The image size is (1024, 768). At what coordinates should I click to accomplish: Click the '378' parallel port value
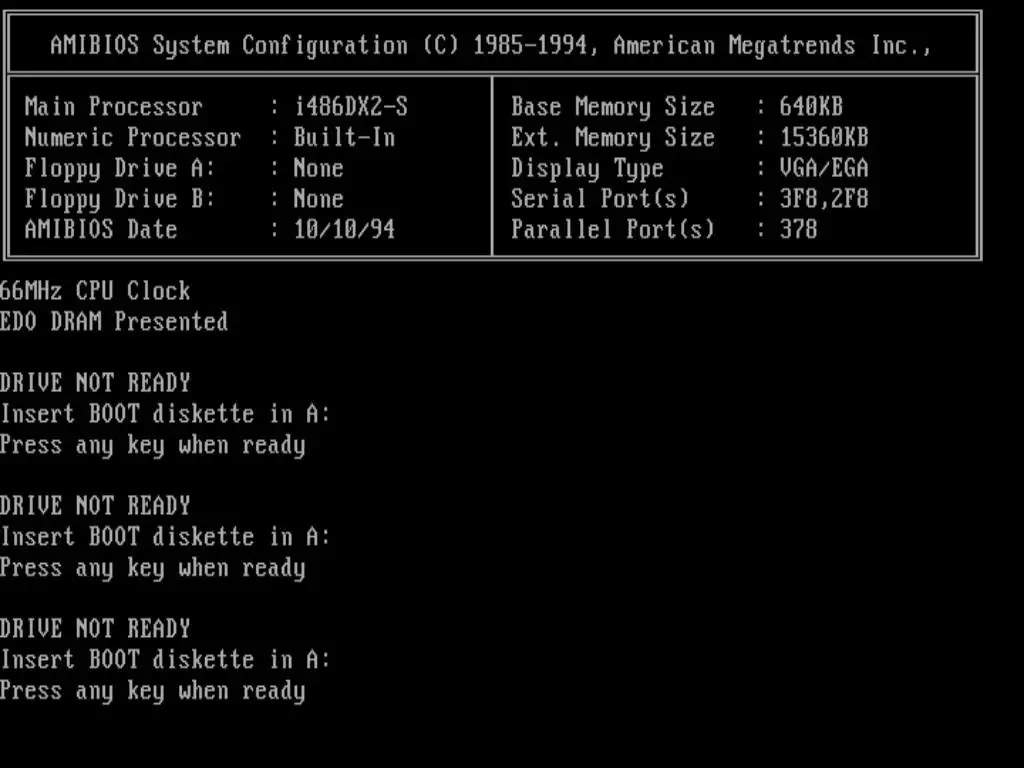point(799,229)
